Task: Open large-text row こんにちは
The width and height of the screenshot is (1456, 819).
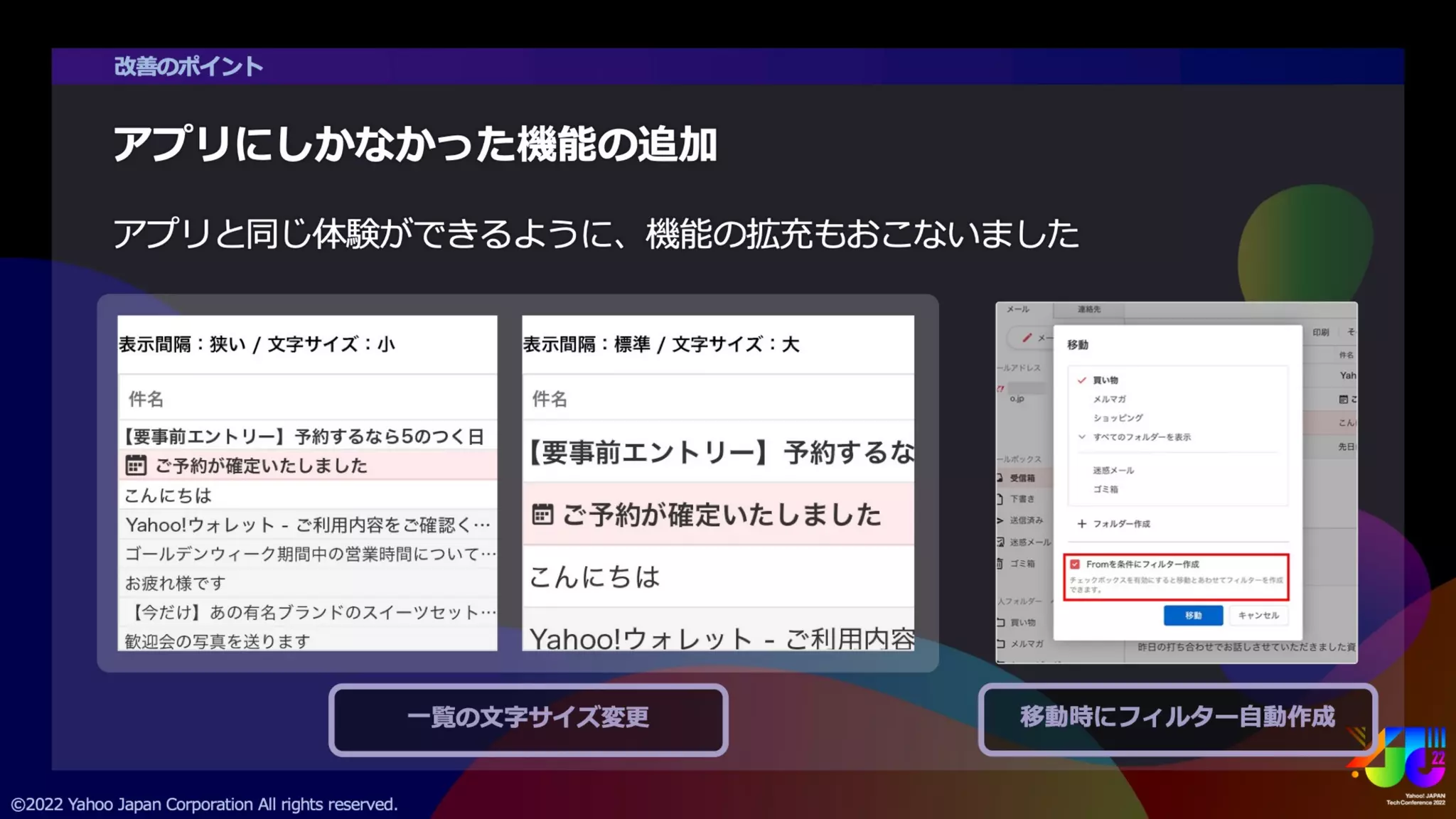Action: 718,577
